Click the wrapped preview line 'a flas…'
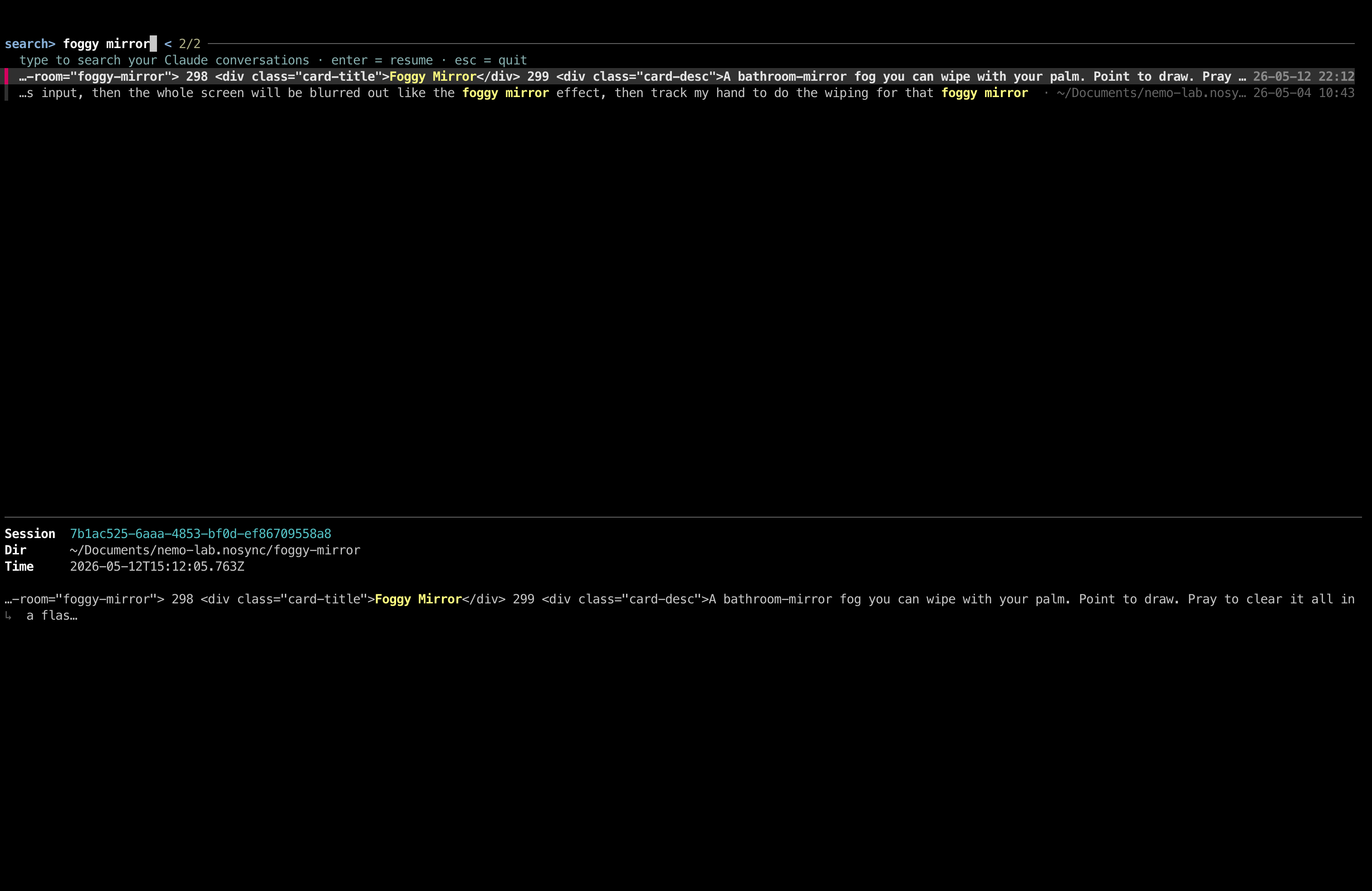The image size is (1372, 891). pos(52,616)
